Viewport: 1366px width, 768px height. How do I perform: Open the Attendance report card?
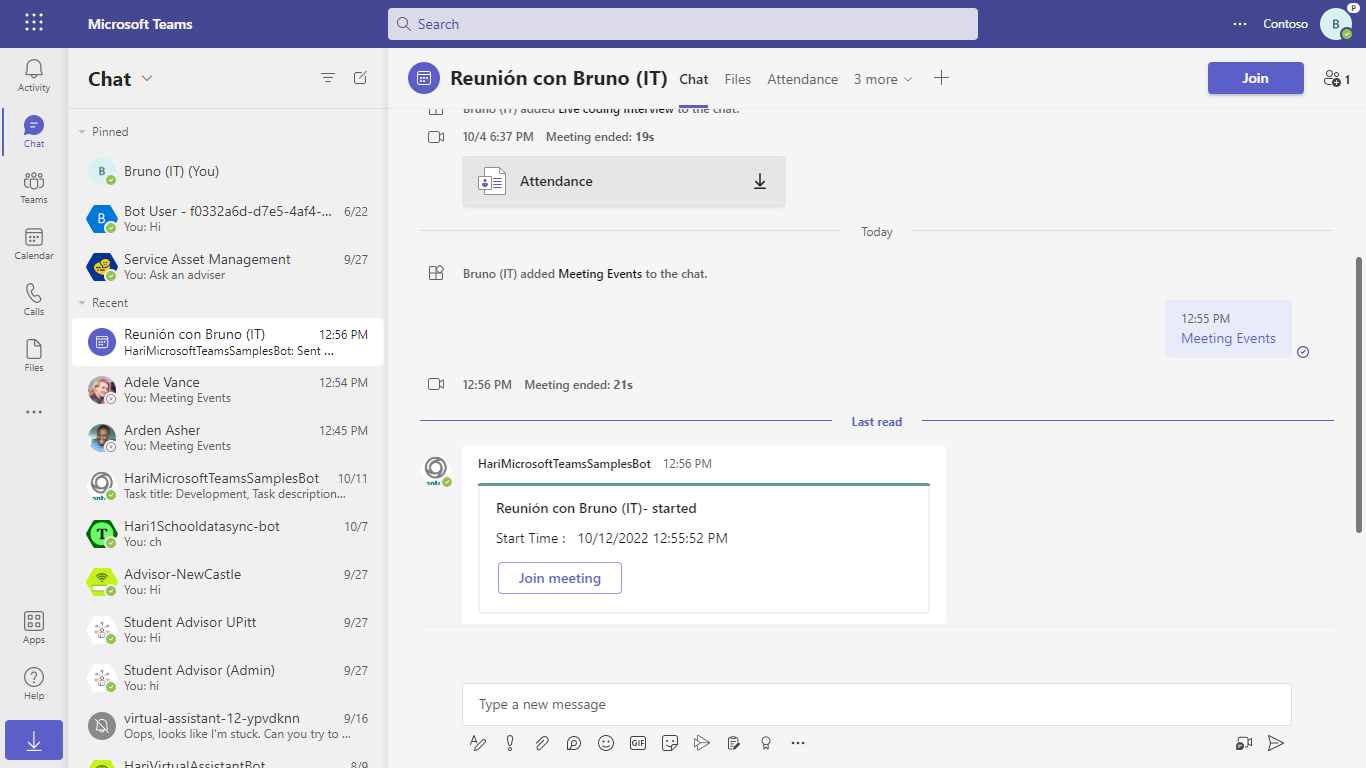click(x=624, y=181)
